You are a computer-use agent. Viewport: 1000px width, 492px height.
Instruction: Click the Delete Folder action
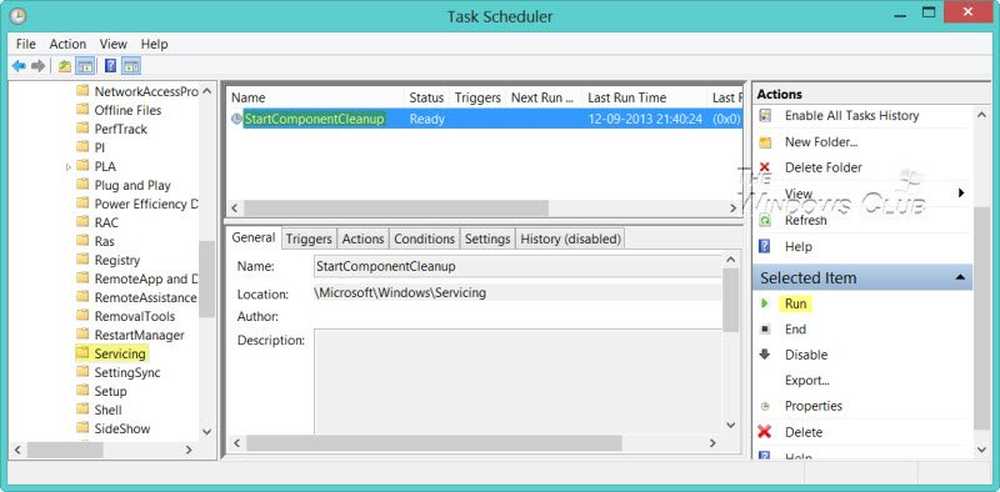click(823, 168)
